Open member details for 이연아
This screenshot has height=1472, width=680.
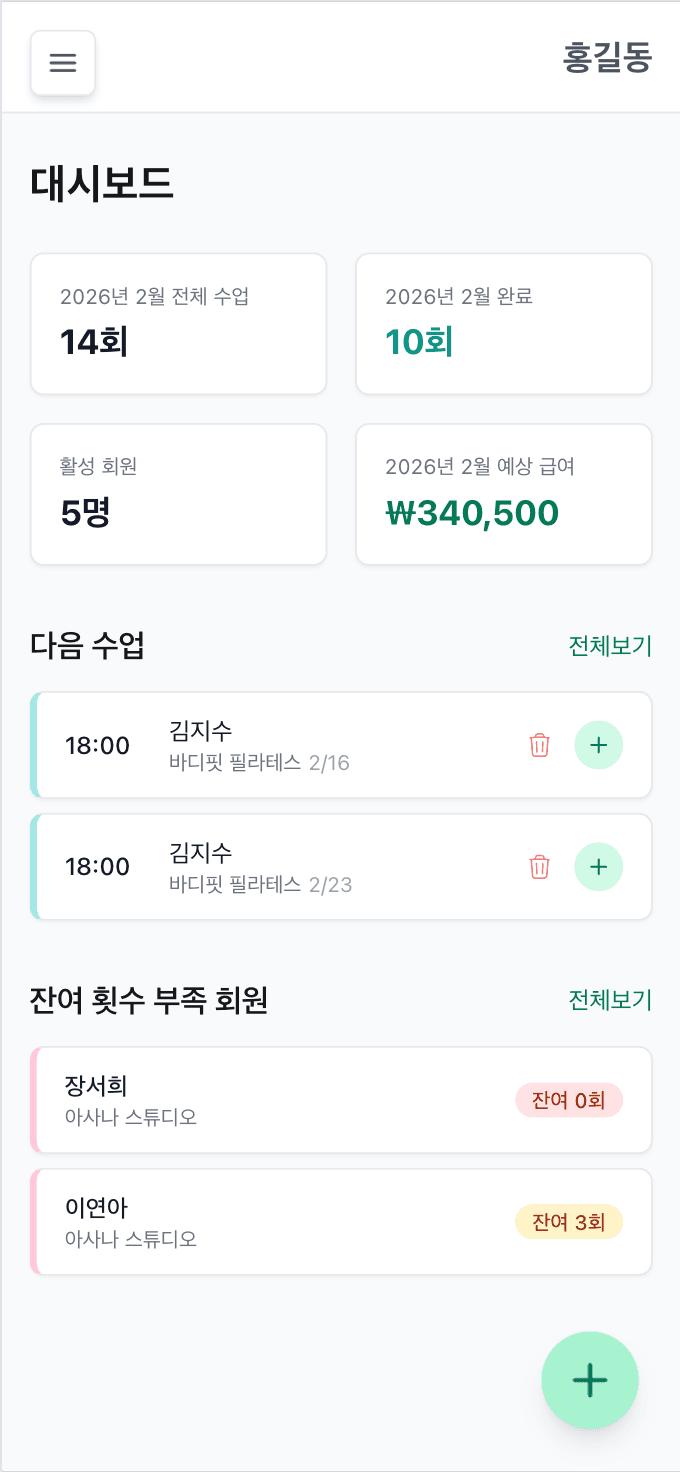250,1221
